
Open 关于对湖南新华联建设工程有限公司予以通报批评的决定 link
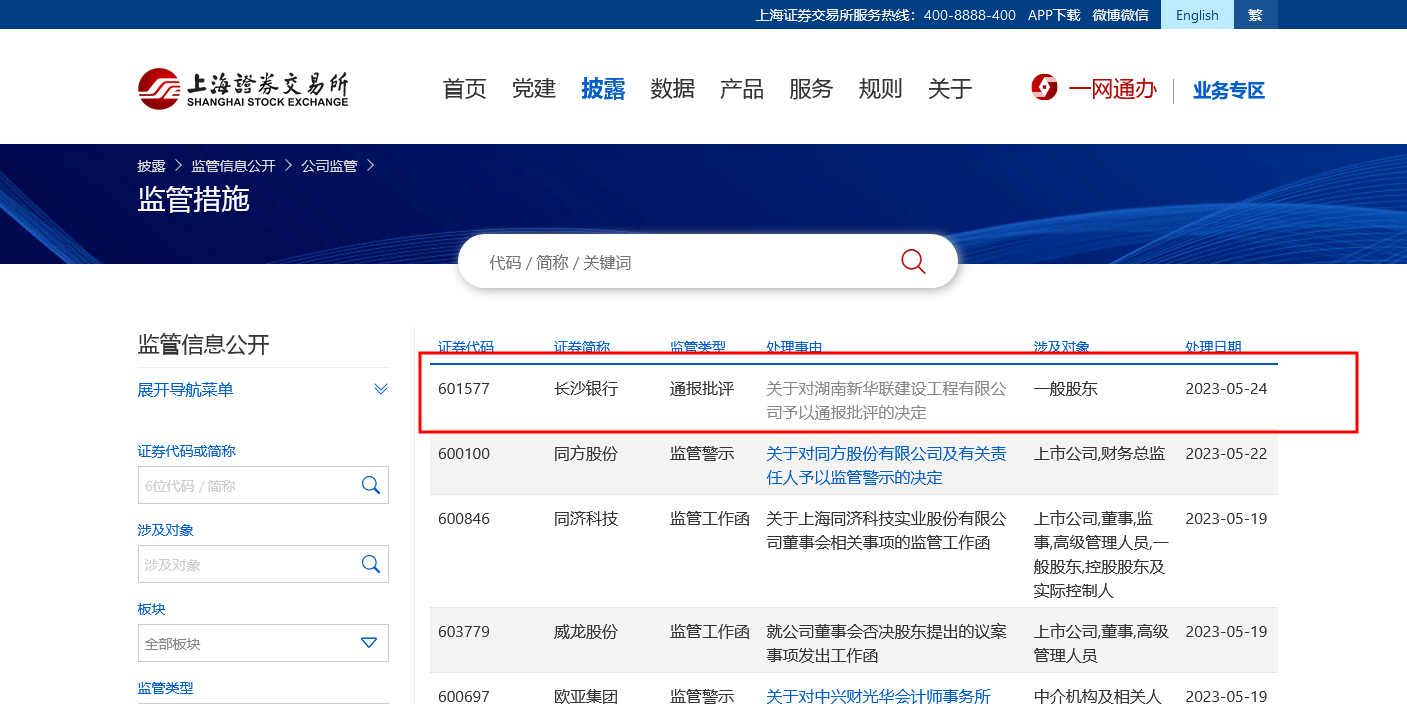click(x=886, y=400)
